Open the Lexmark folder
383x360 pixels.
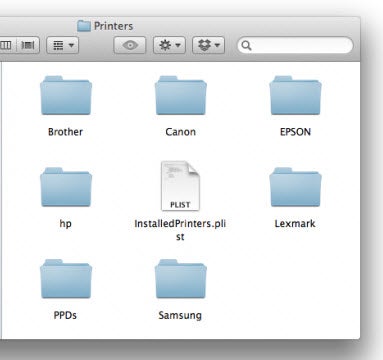295,187
